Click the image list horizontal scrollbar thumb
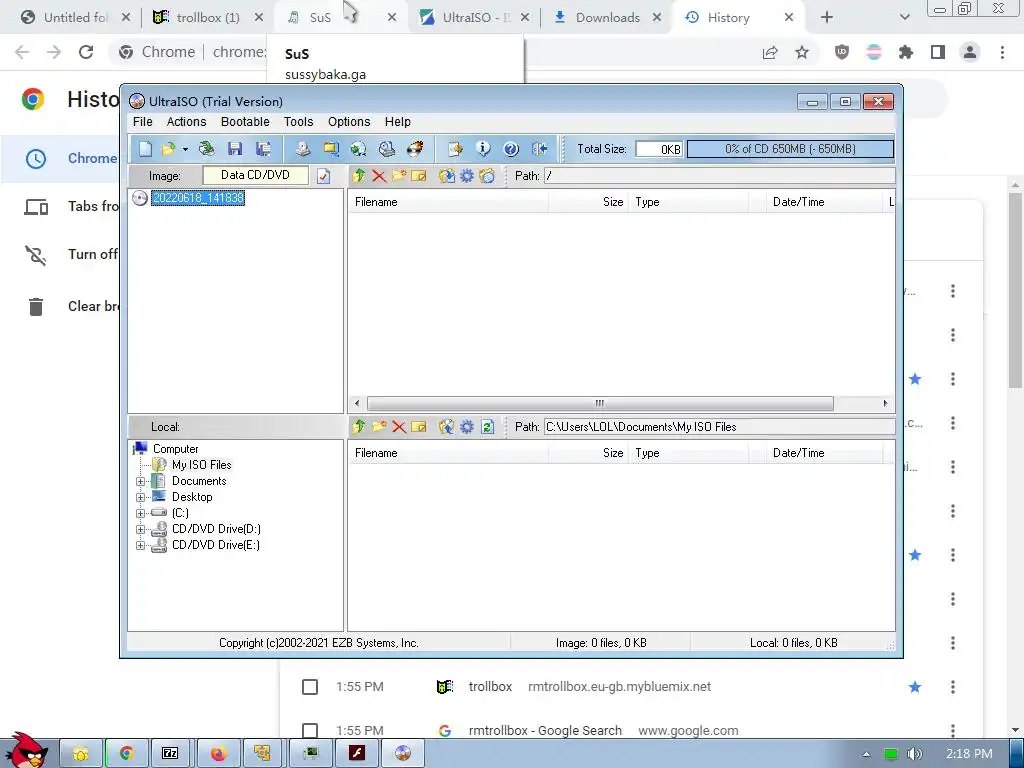The image size is (1024, 768). tap(600, 403)
